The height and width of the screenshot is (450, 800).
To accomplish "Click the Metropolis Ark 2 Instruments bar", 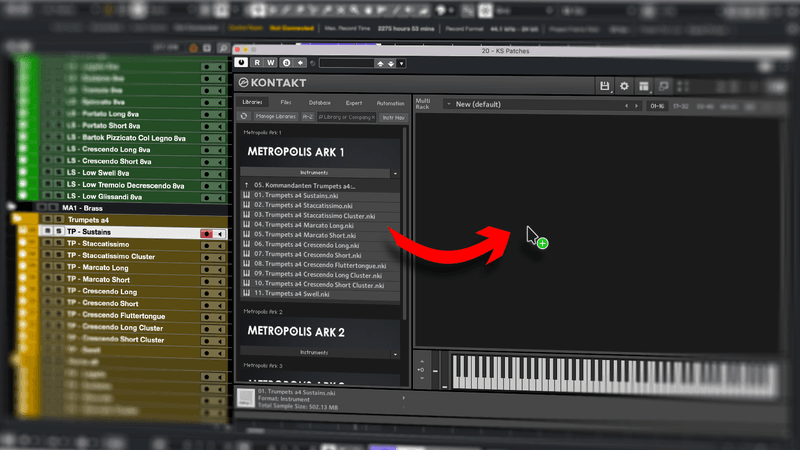I will coord(314,353).
